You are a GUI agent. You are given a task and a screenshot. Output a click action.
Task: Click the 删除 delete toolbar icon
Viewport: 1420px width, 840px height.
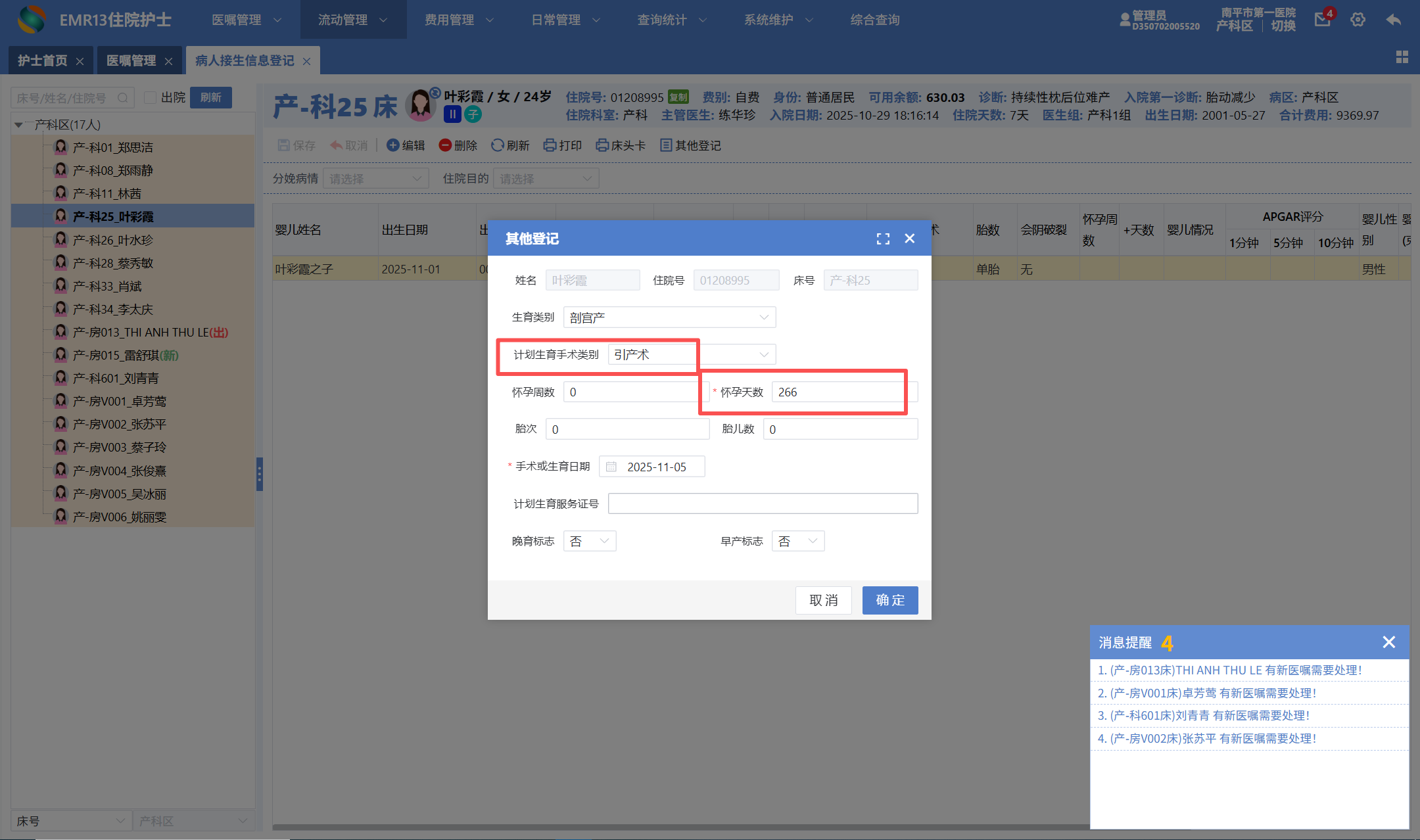pyautogui.click(x=445, y=145)
